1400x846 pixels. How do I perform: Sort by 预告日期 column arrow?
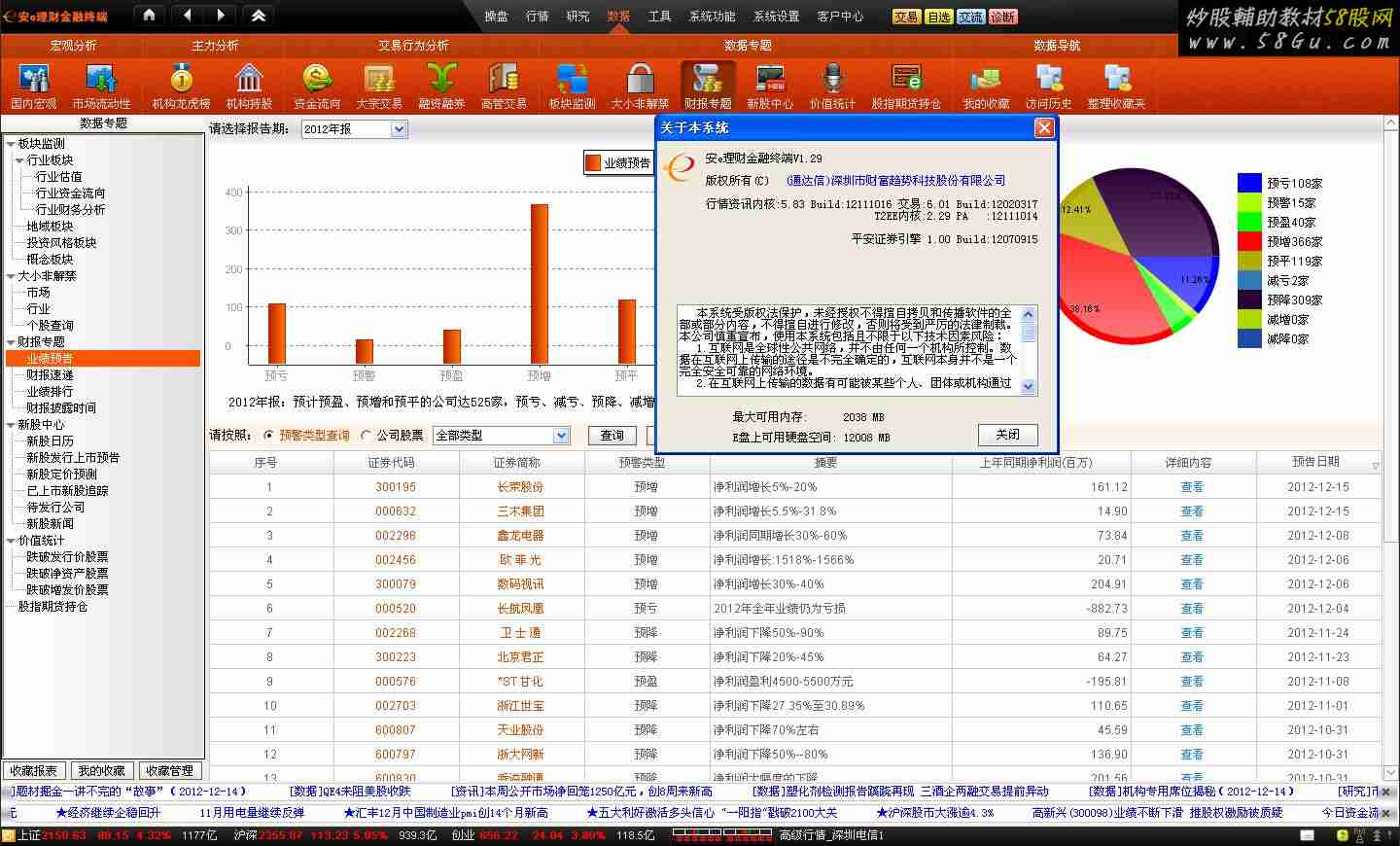(x=1375, y=466)
